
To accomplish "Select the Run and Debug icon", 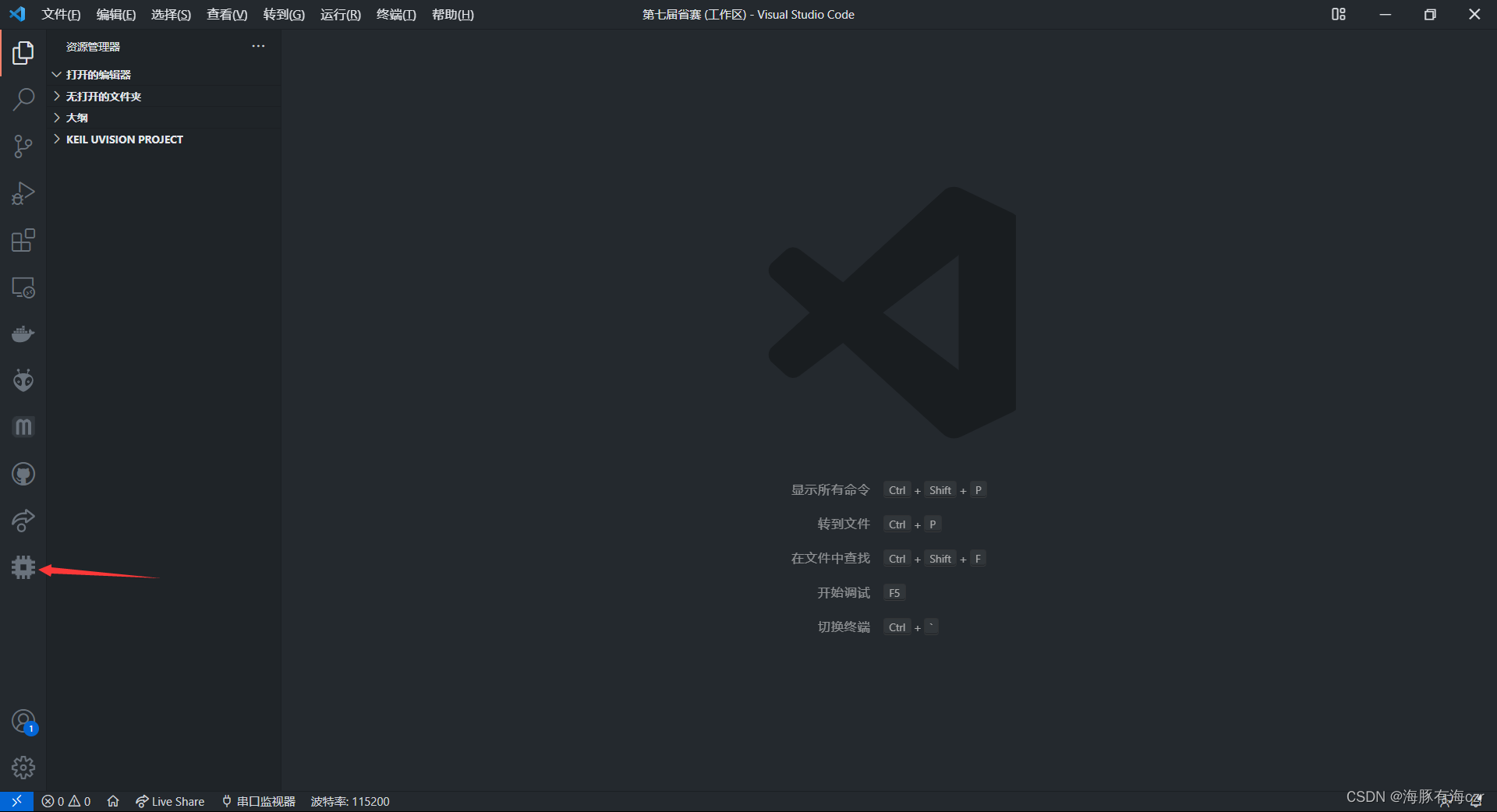I will pos(23,193).
